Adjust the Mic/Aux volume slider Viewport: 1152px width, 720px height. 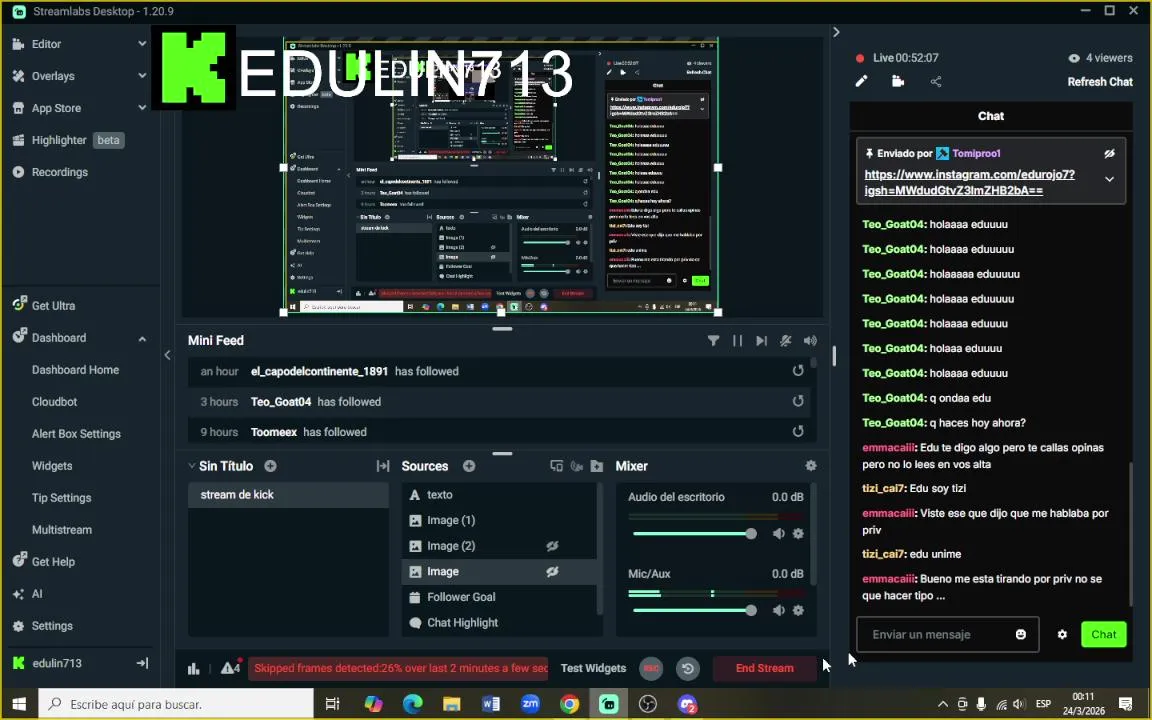click(x=694, y=611)
